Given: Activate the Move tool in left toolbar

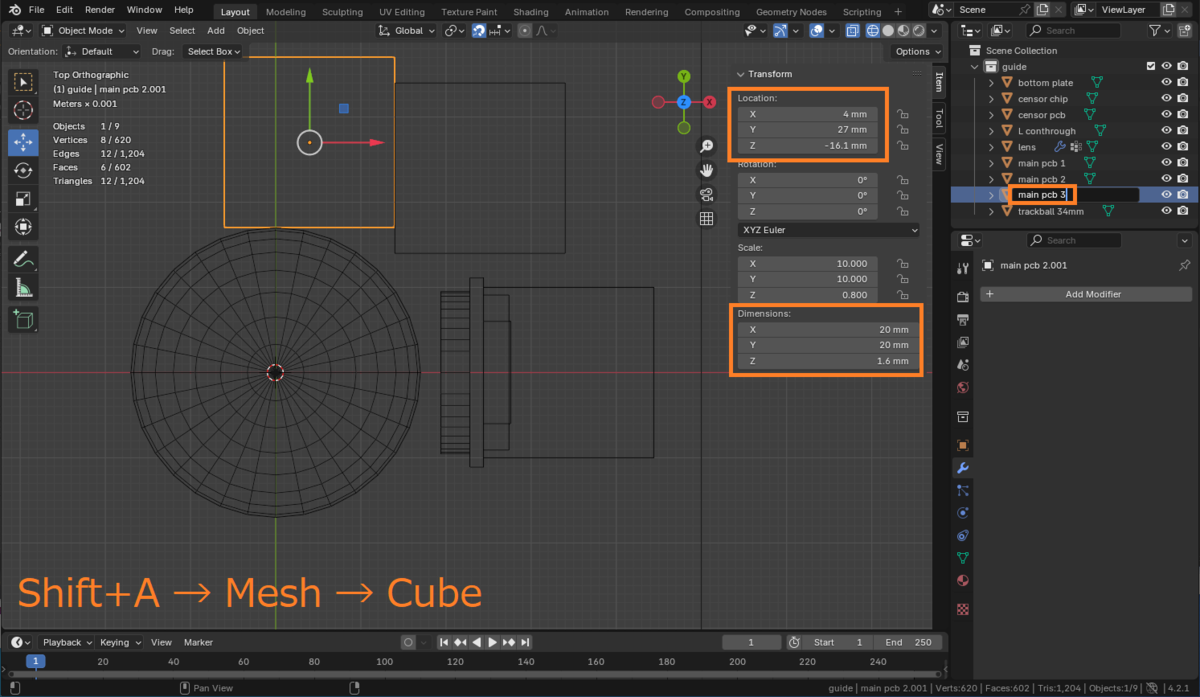Looking at the screenshot, I should (x=23, y=142).
